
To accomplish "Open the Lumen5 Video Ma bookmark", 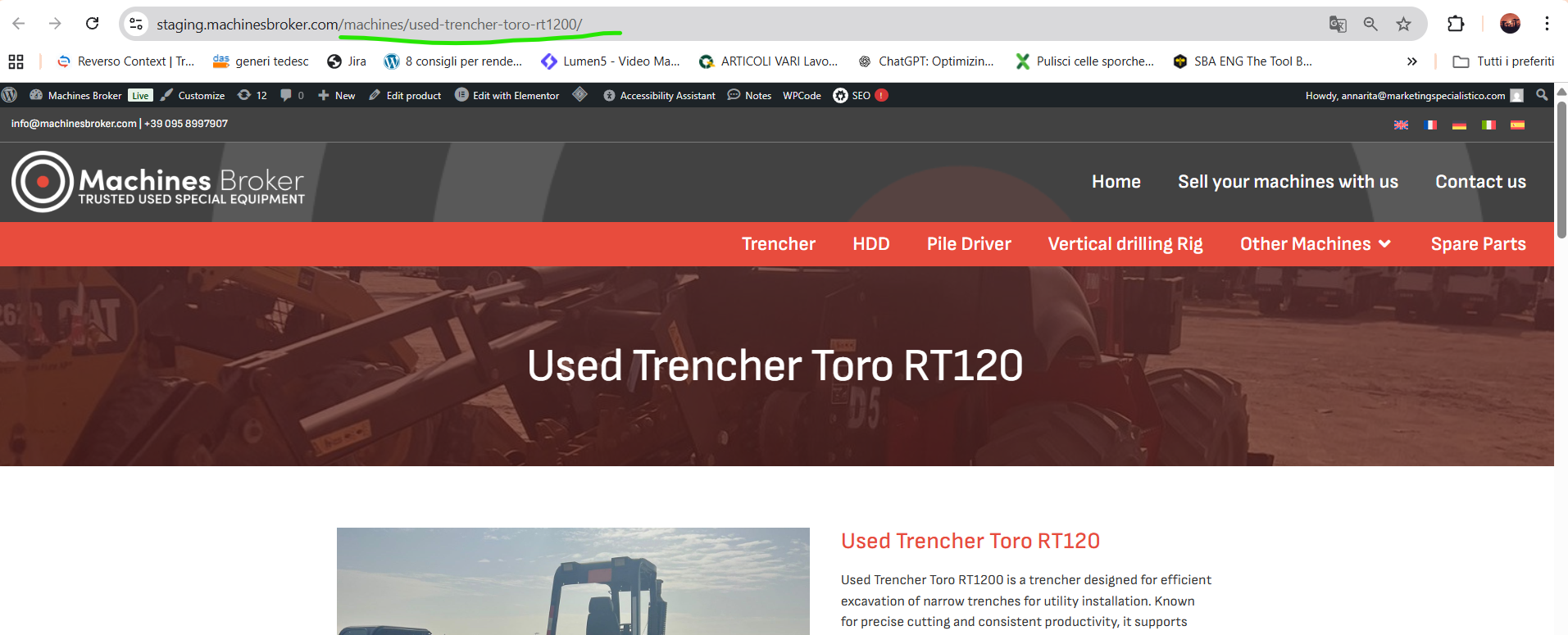I will (611, 61).
